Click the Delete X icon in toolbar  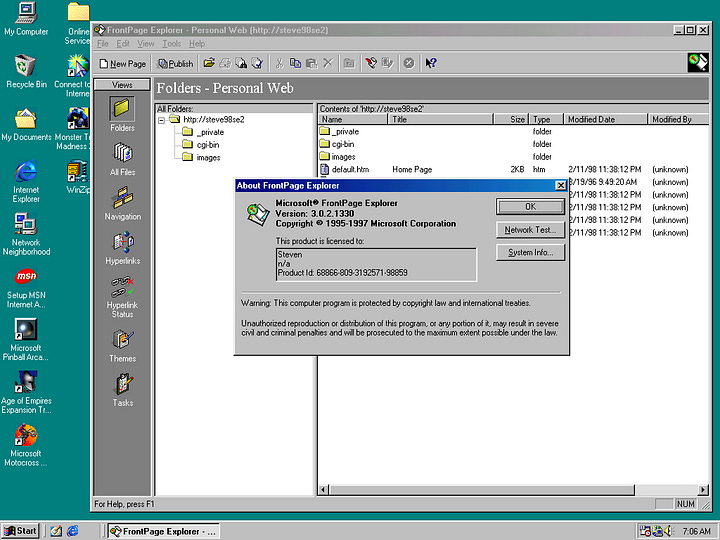tap(327, 63)
